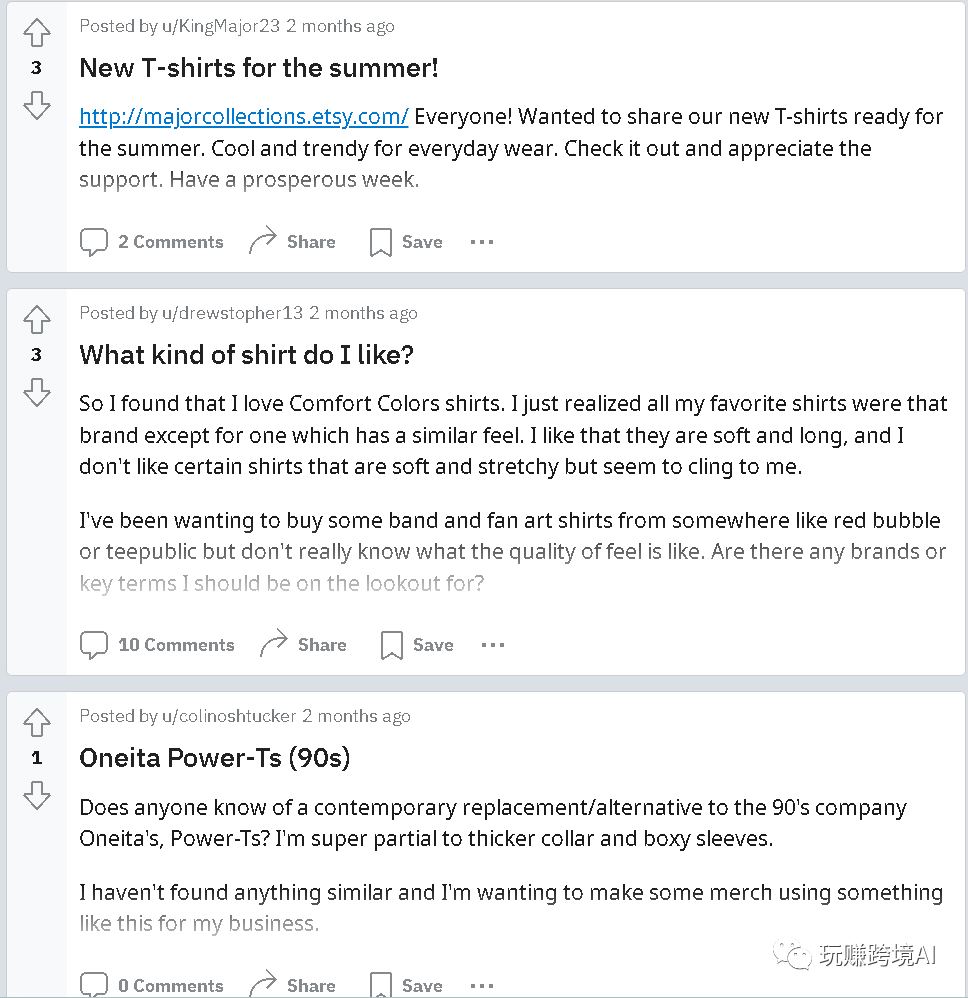The width and height of the screenshot is (968, 998).
Task: Downvote the Oneita Power-Ts post
Action: [x=37, y=795]
